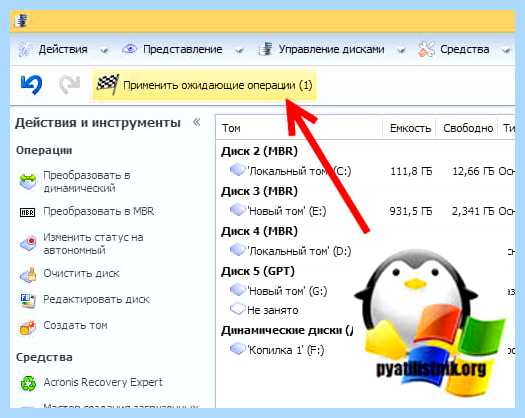Choose Создать том operation
Image resolution: width=525 pixels, height=418 pixels.
coord(75,326)
